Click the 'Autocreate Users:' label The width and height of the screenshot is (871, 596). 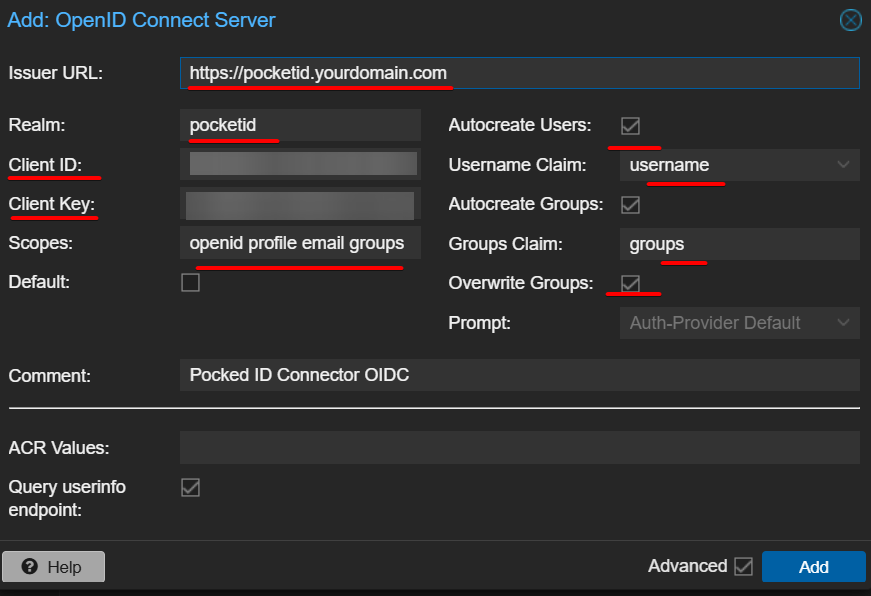(520, 125)
